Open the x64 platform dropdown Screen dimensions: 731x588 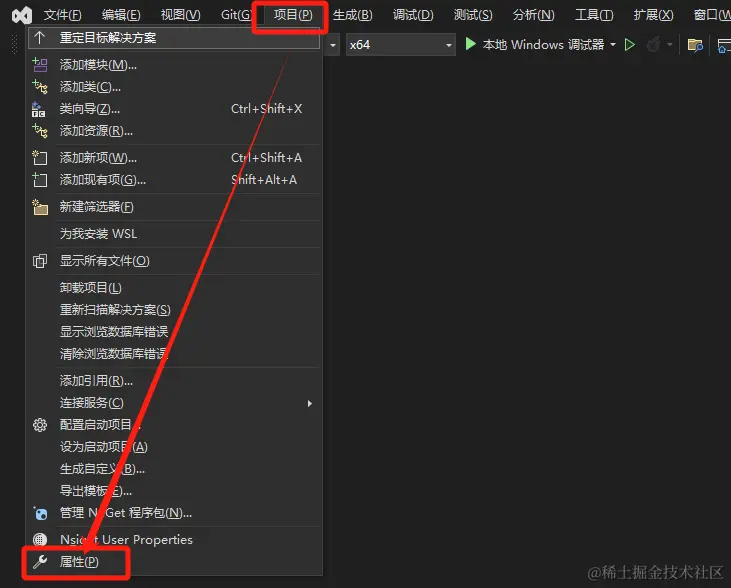[400, 45]
